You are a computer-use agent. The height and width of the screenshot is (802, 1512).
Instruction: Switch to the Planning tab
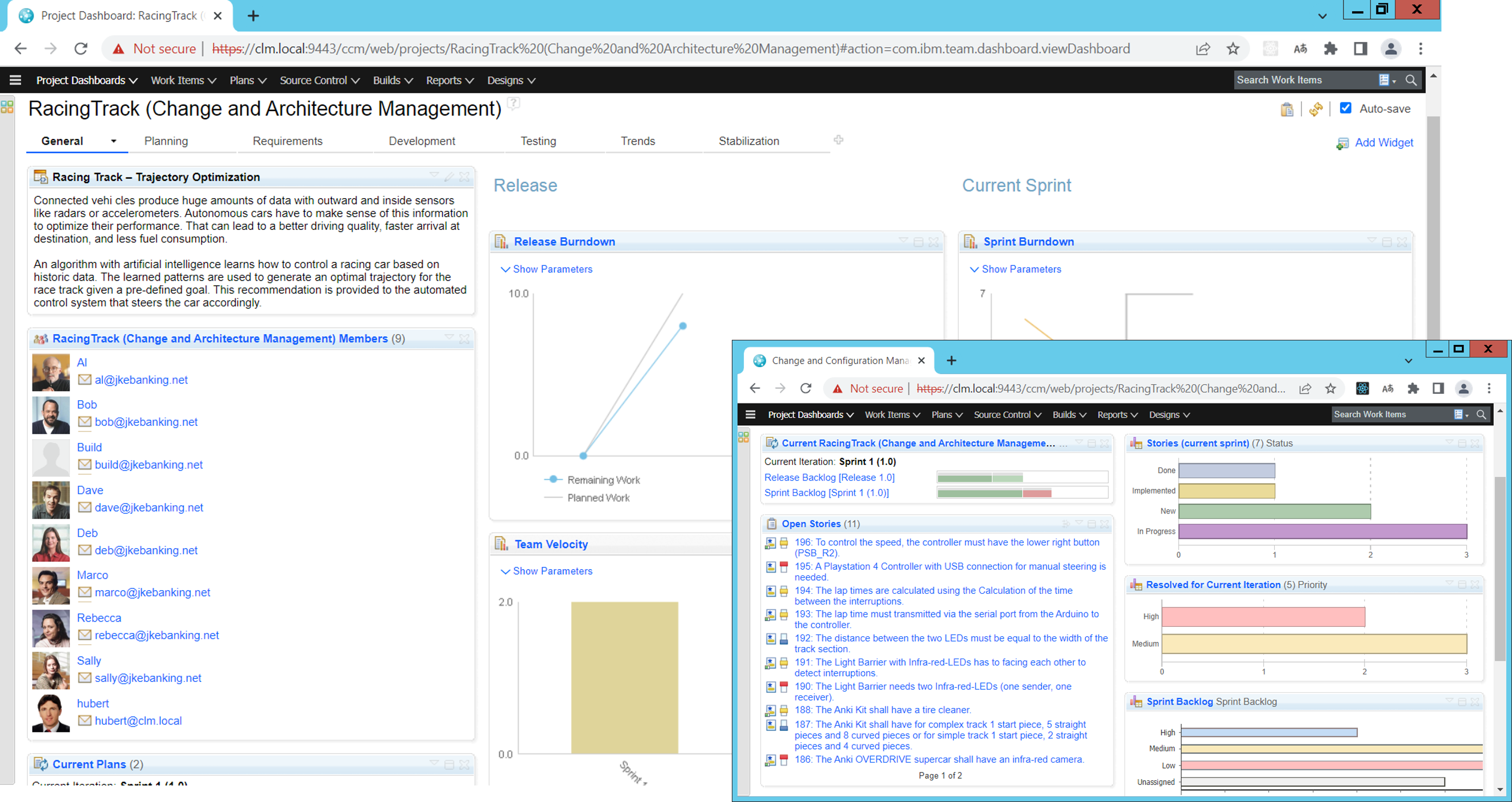pyautogui.click(x=166, y=141)
